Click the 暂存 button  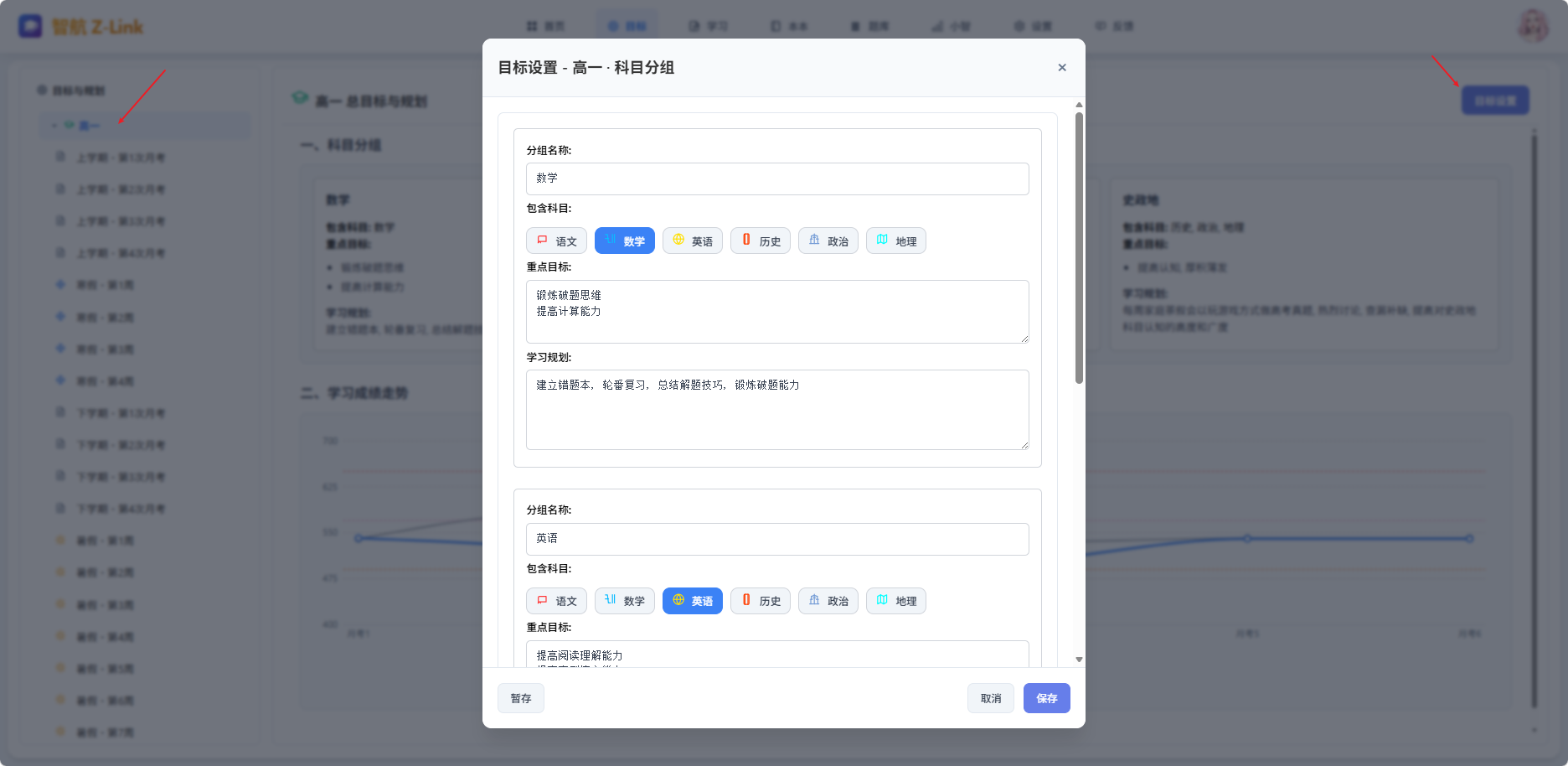tap(521, 698)
